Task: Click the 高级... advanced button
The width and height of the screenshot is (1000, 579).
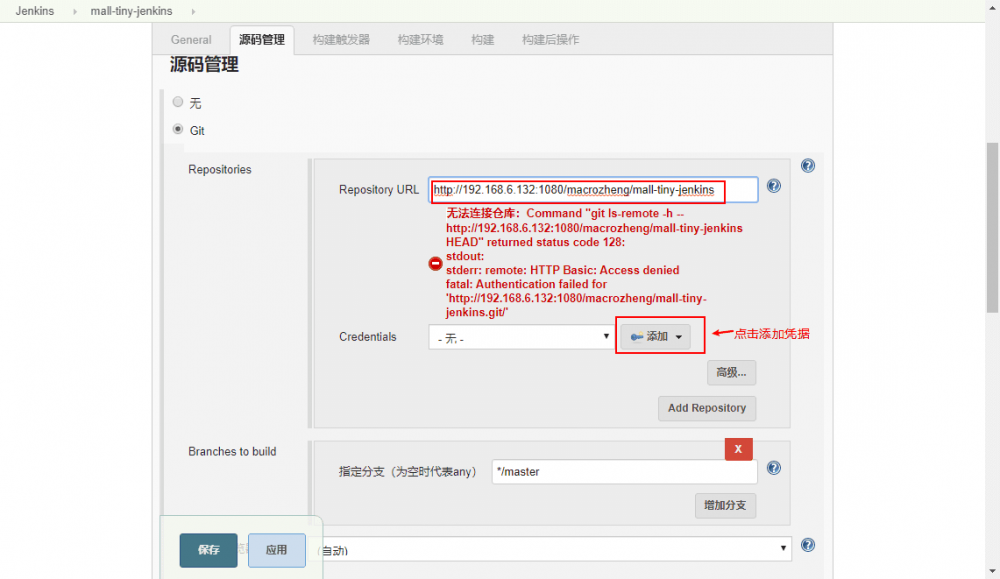Action: (x=731, y=372)
